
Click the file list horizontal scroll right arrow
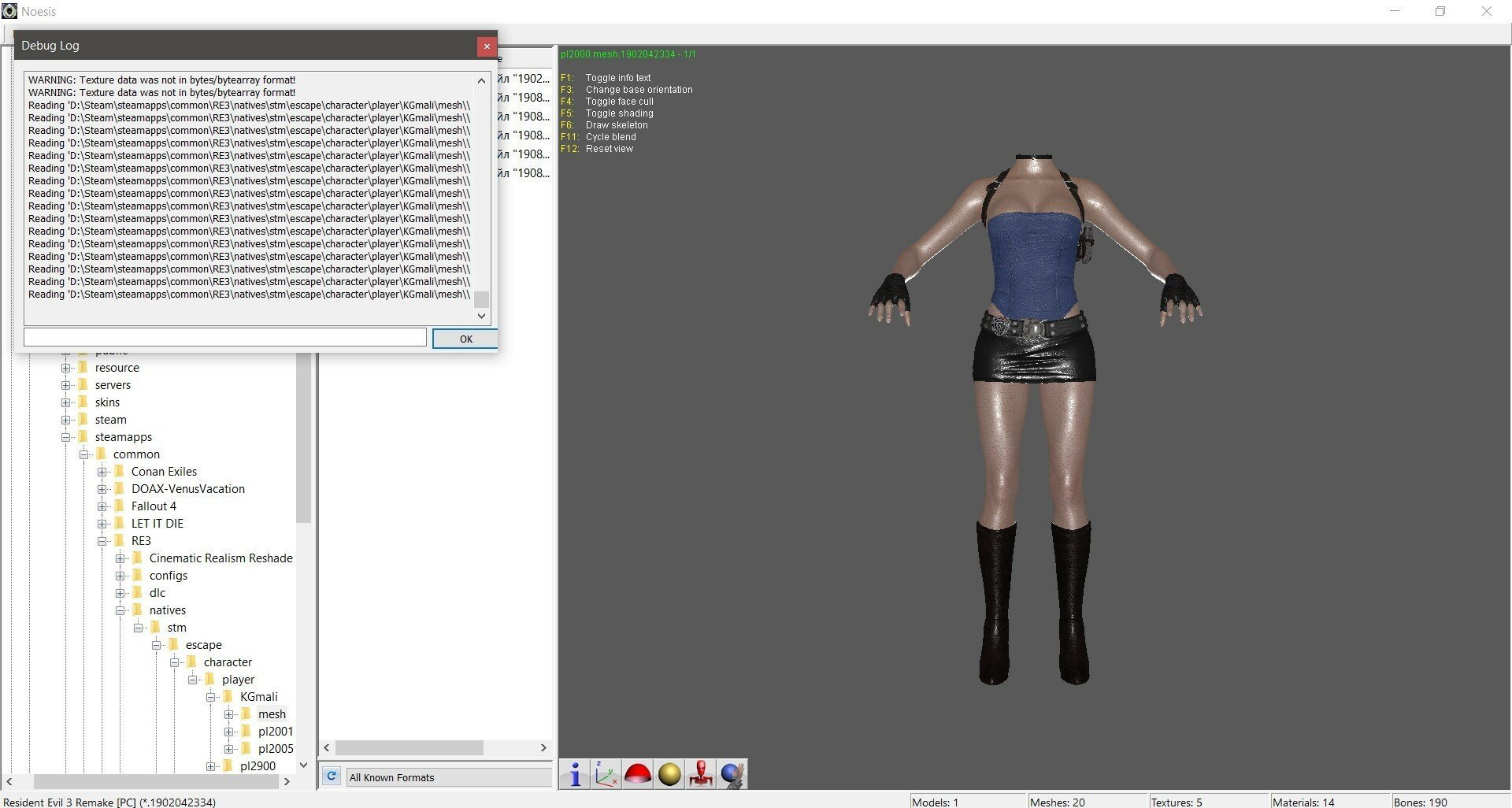click(x=543, y=747)
